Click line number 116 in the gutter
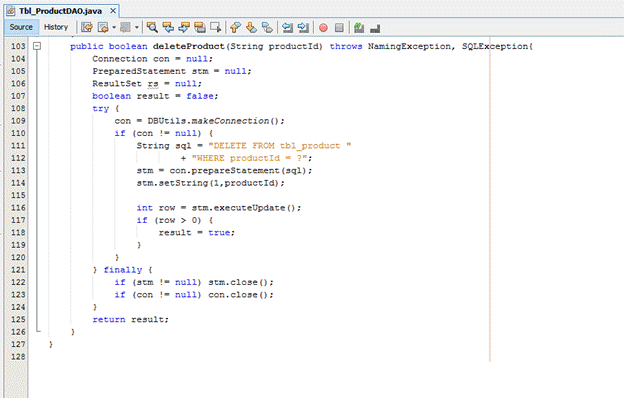This screenshot has height=398, width=624. (x=18, y=208)
